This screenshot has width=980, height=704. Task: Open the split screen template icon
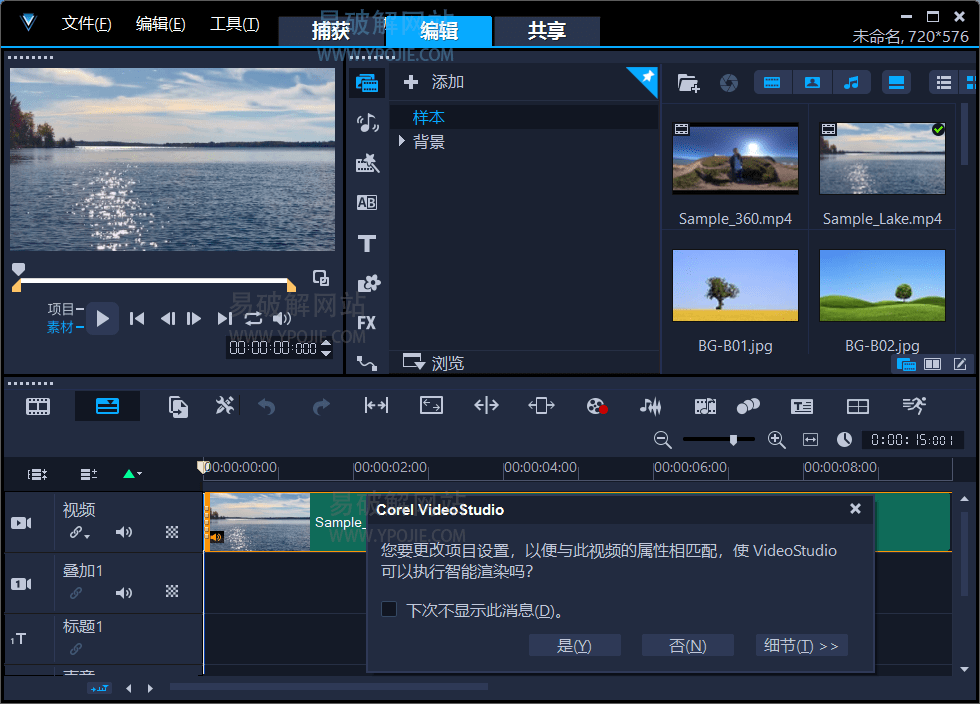tap(858, 407)
